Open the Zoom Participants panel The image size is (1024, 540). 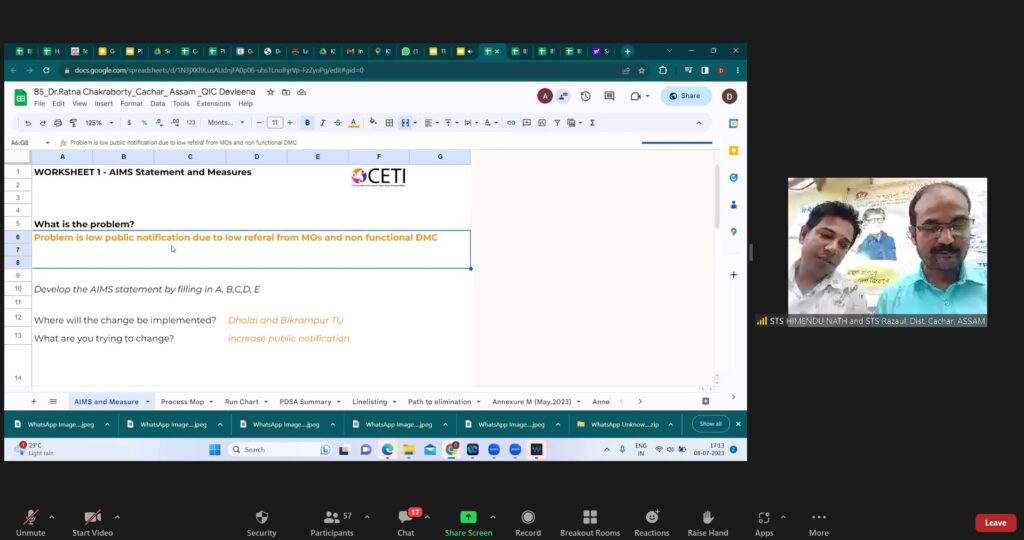pos(331,517)
